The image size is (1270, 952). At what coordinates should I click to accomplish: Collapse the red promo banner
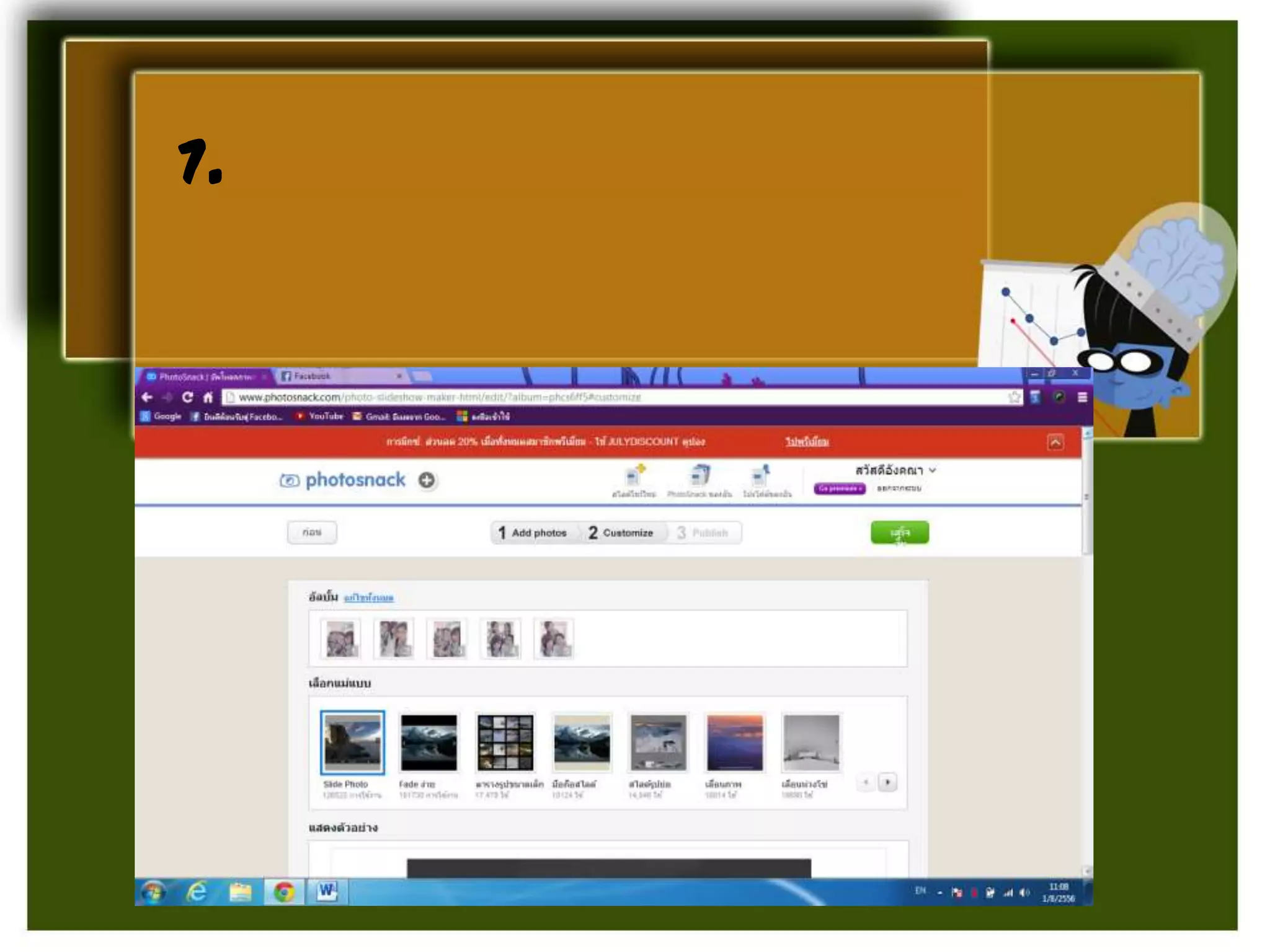point(1055,442)
